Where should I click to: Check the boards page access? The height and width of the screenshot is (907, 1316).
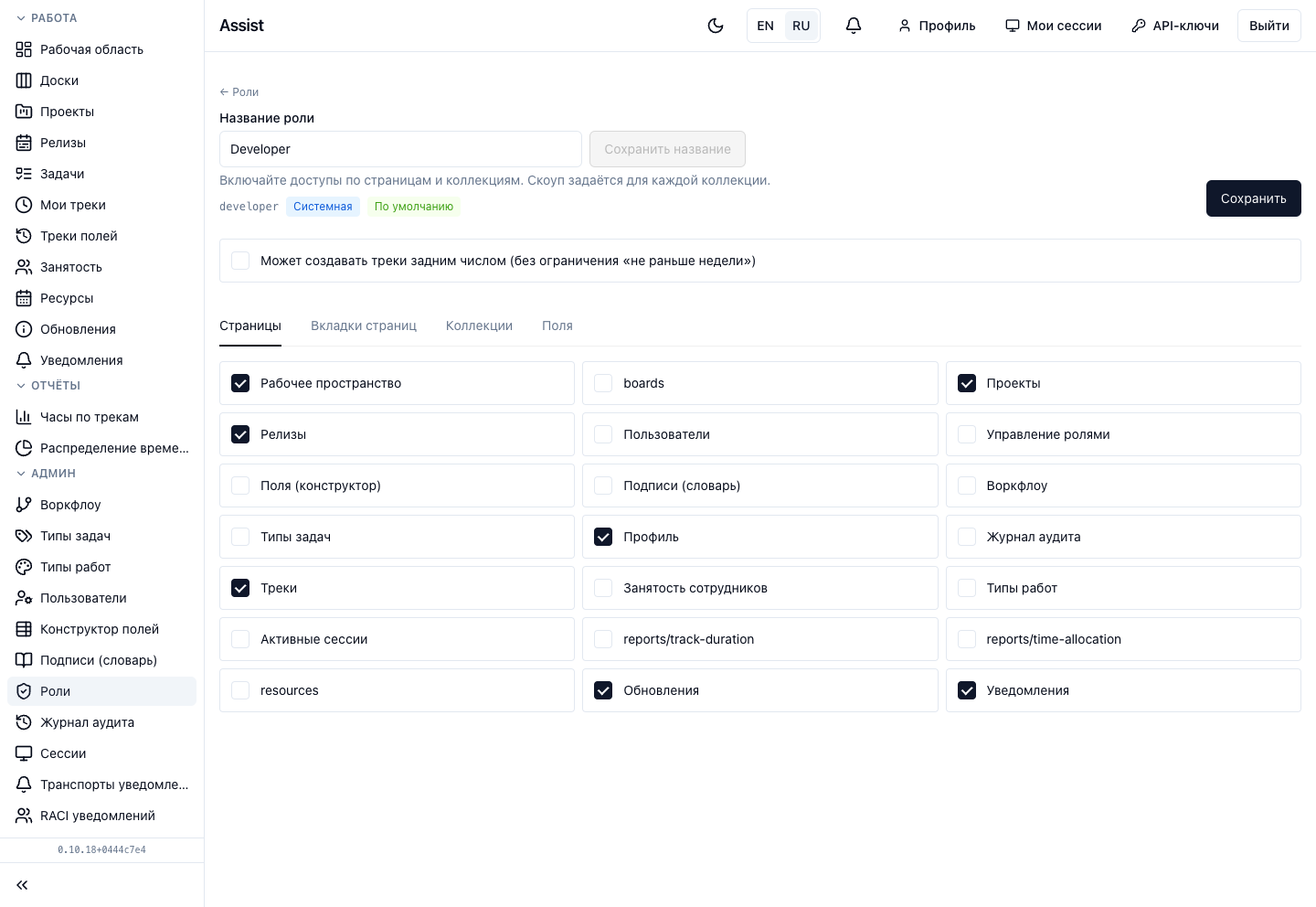(x=603, y=383)
